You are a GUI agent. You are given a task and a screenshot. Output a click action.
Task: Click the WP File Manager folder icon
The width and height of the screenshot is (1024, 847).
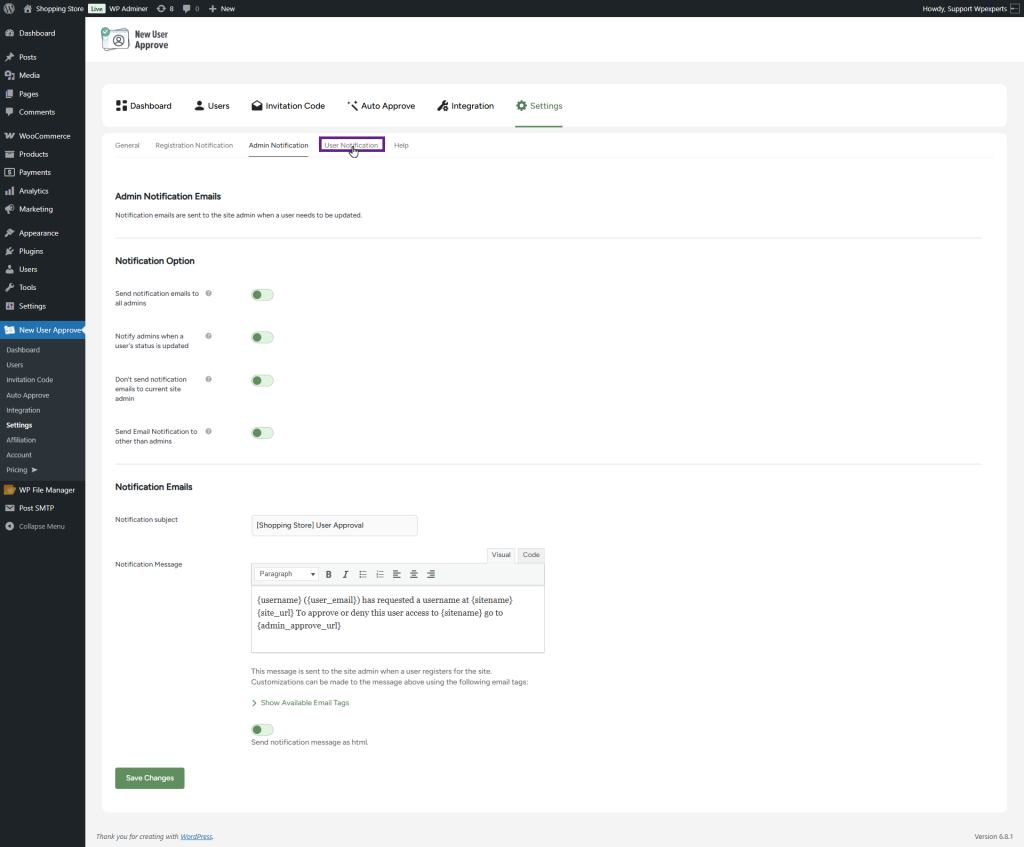[10, 490]
